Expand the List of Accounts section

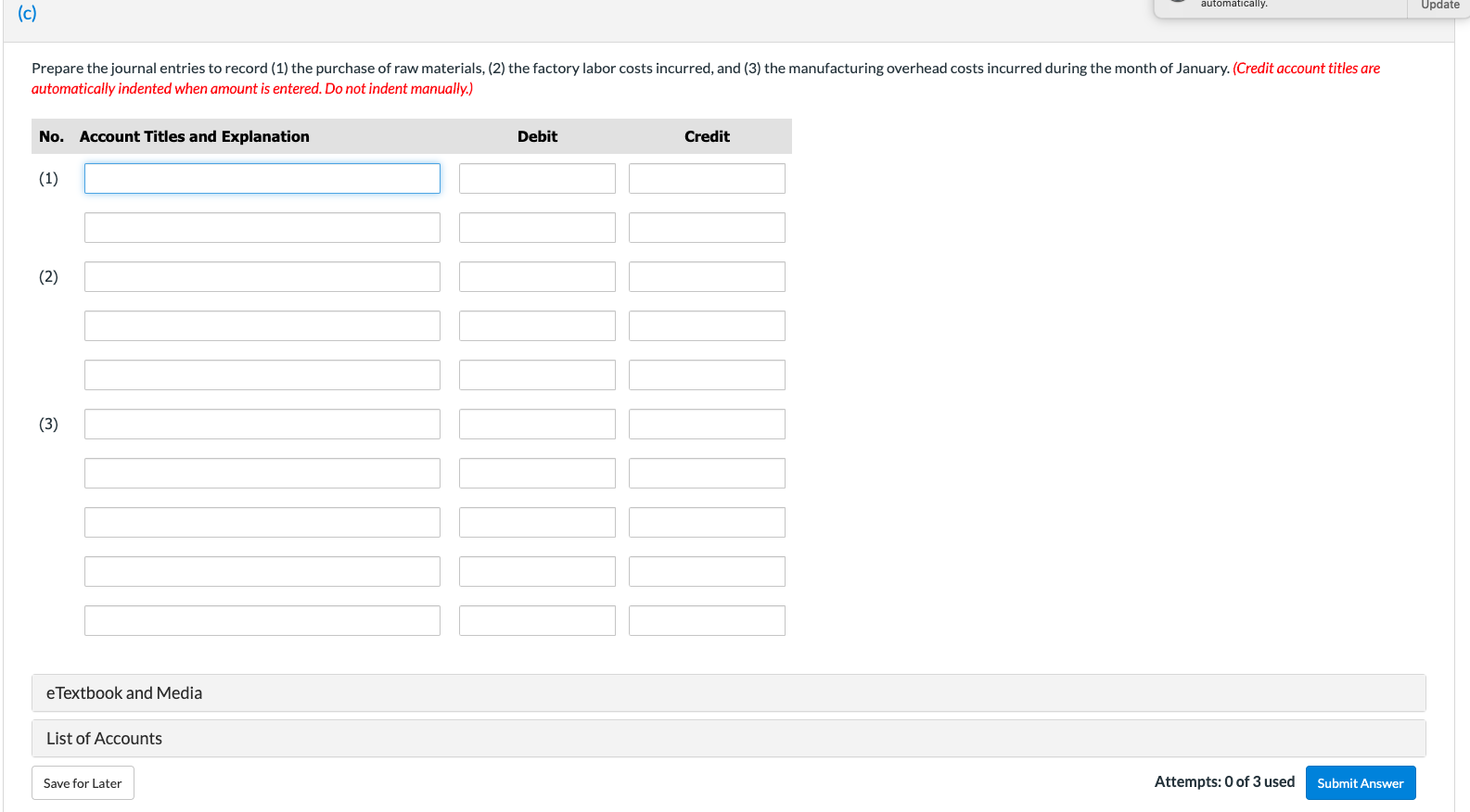point(728,739)
